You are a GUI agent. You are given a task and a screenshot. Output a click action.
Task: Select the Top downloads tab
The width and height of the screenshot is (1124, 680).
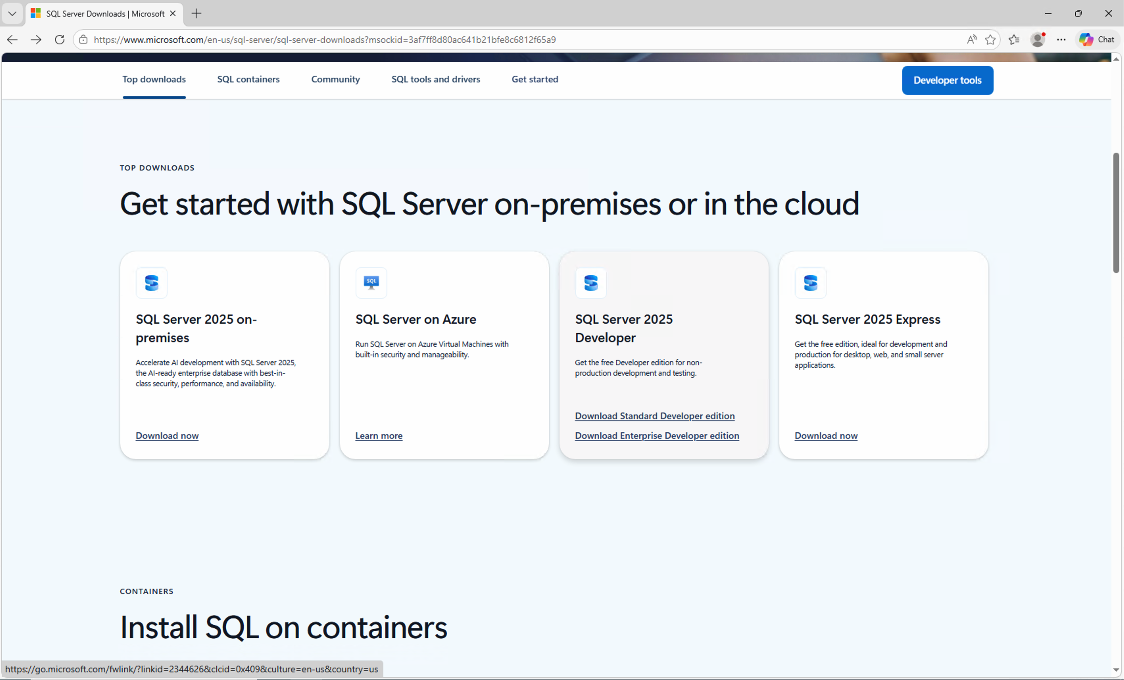(154, 80)
